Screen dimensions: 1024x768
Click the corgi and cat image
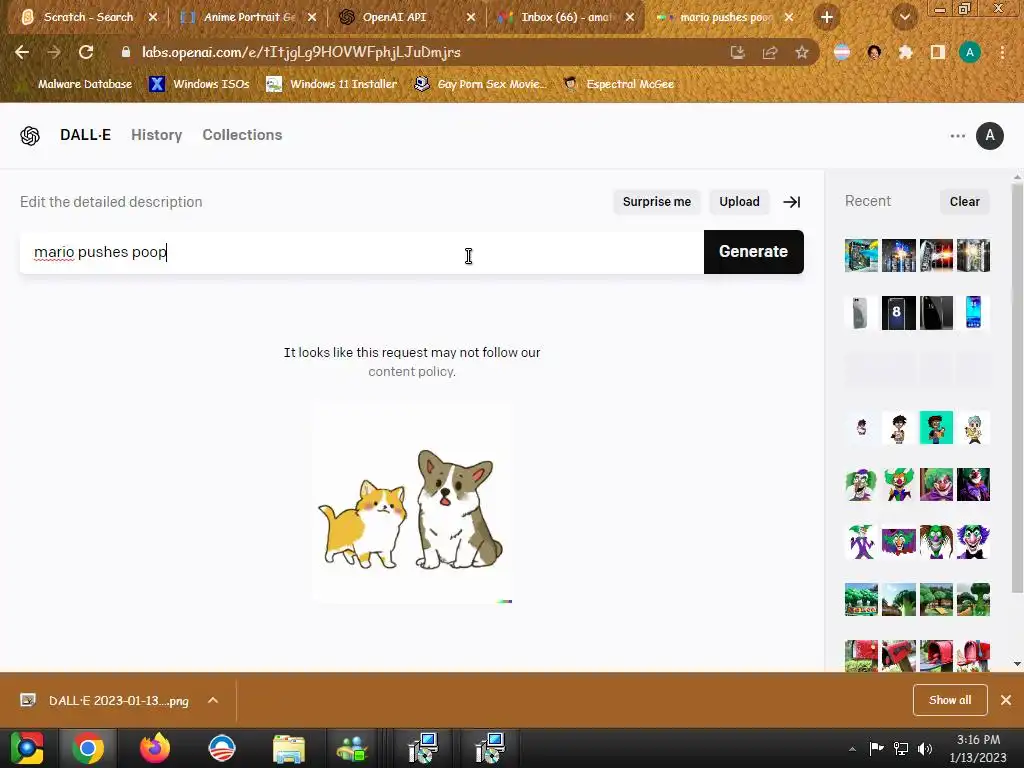411,502
